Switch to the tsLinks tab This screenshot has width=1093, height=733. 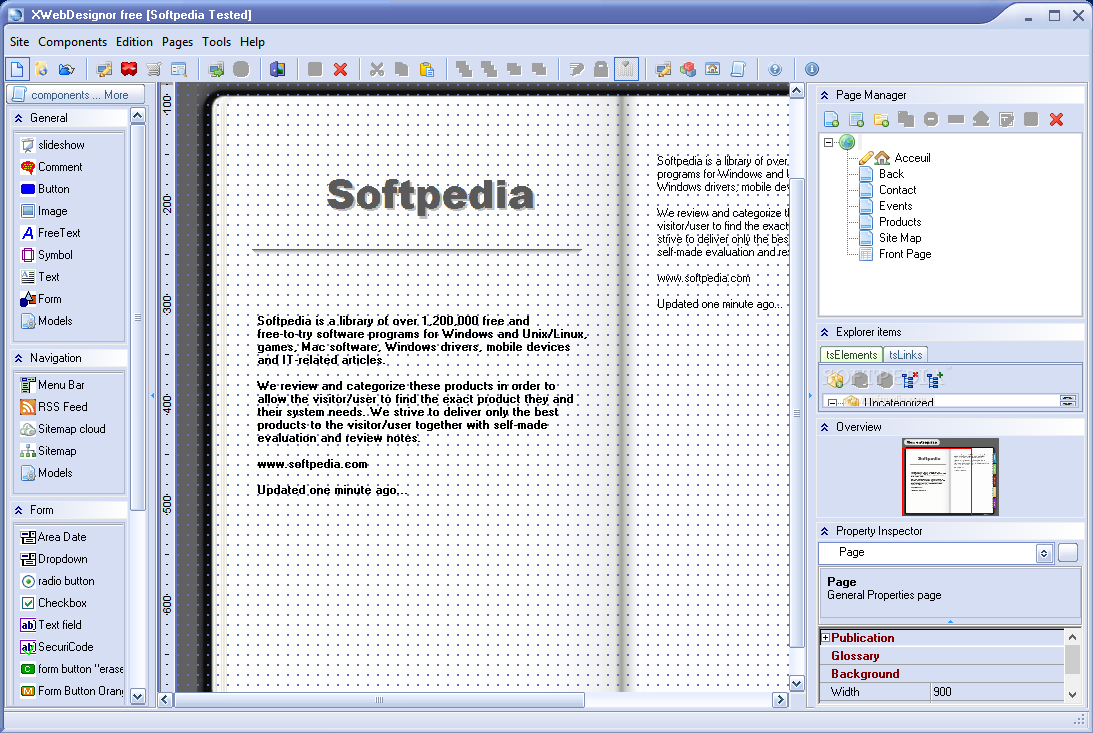[905, 355]
